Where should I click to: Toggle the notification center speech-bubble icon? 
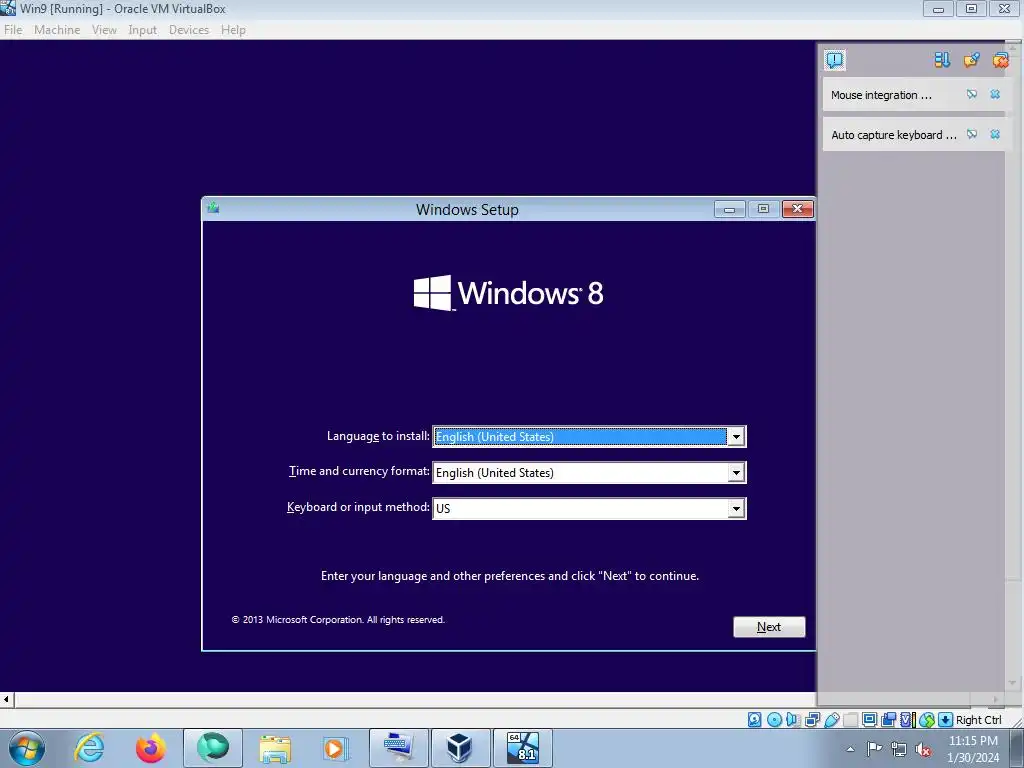pos(834,60)
